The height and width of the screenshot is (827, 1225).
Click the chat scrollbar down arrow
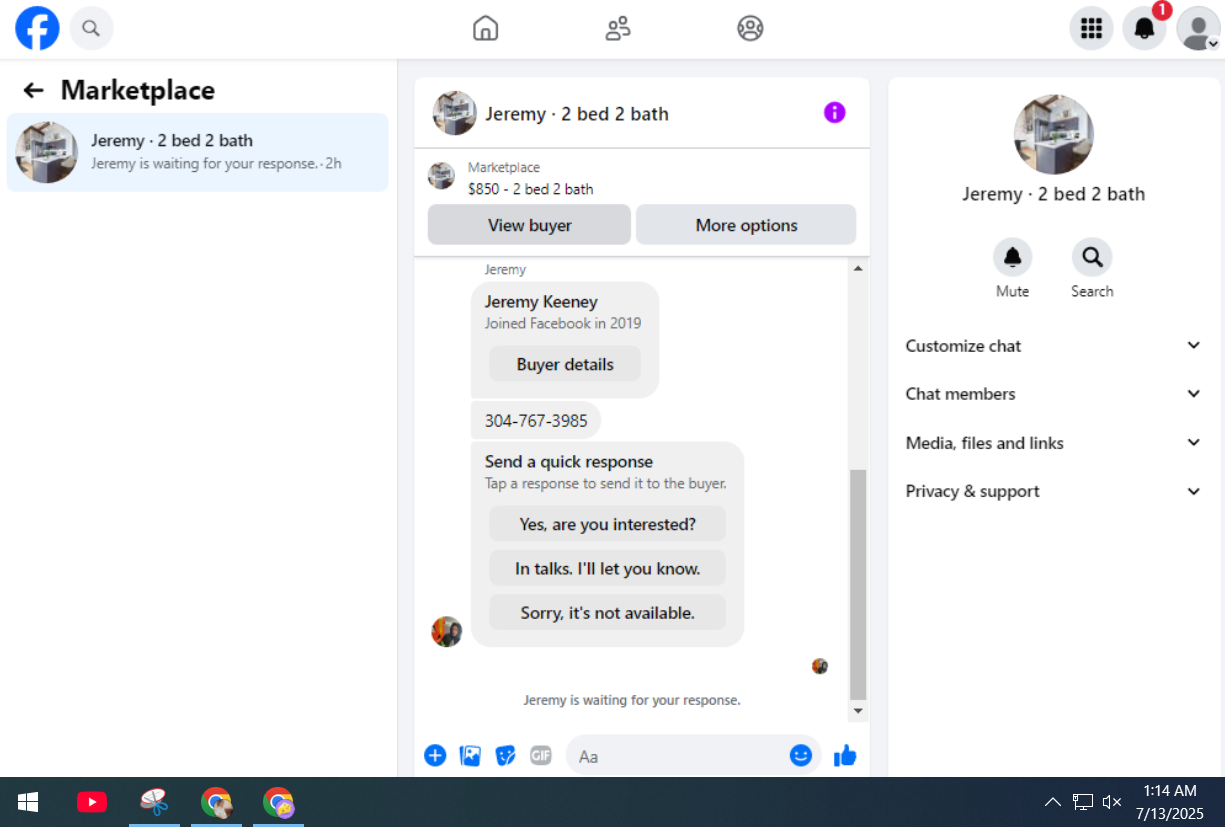[857, 711]
